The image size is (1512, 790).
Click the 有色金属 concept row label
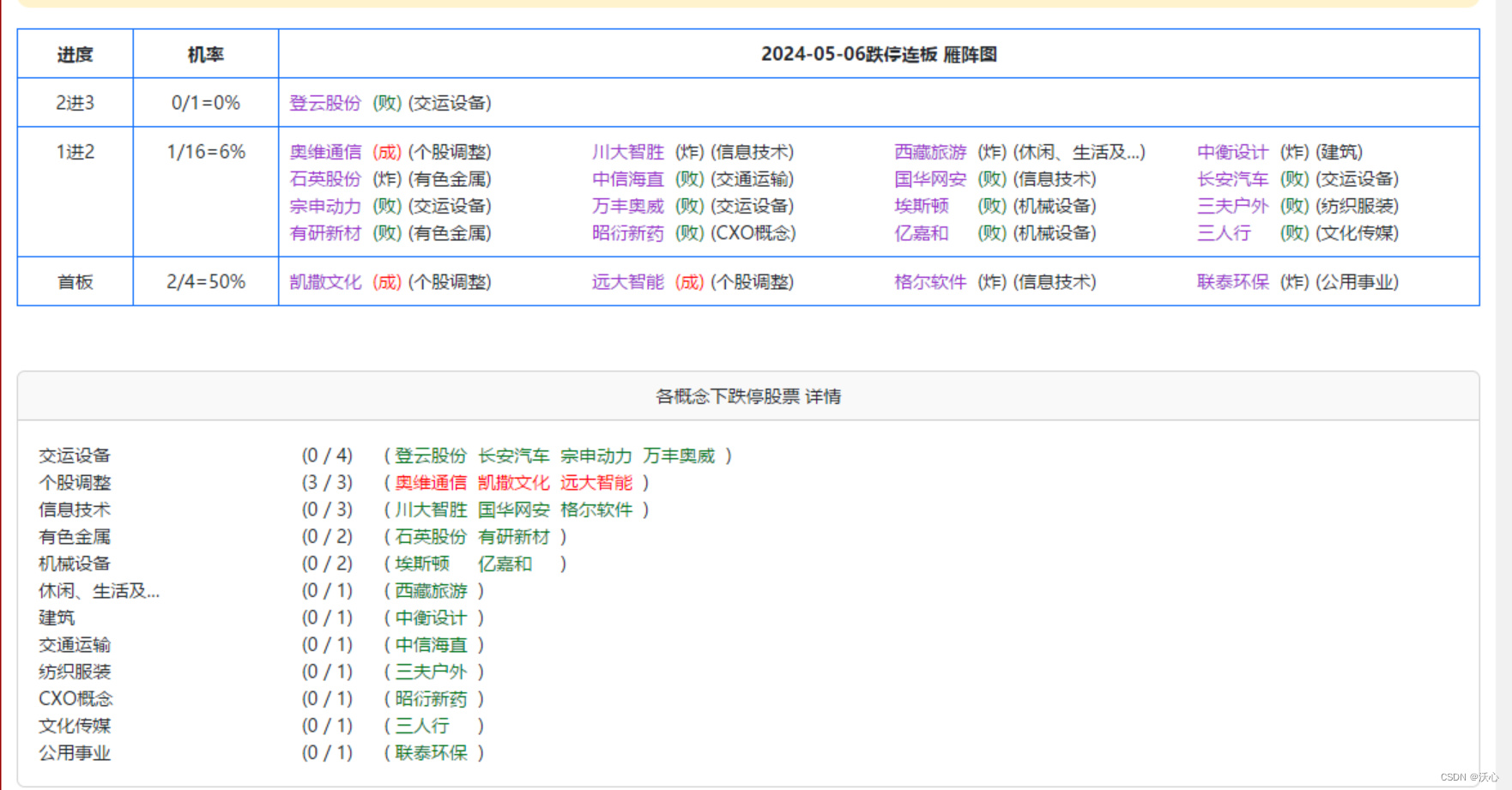pos(75,537)
